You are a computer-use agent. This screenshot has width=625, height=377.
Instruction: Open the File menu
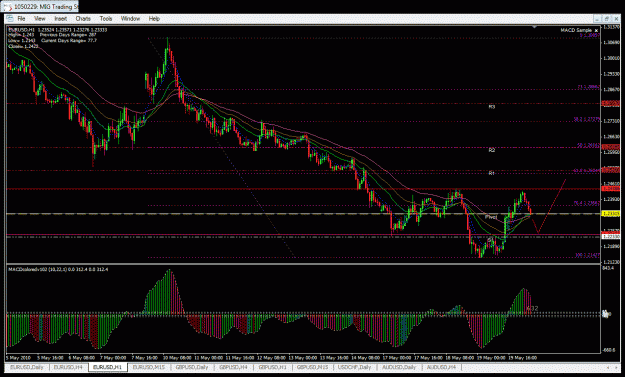point(21,19)
